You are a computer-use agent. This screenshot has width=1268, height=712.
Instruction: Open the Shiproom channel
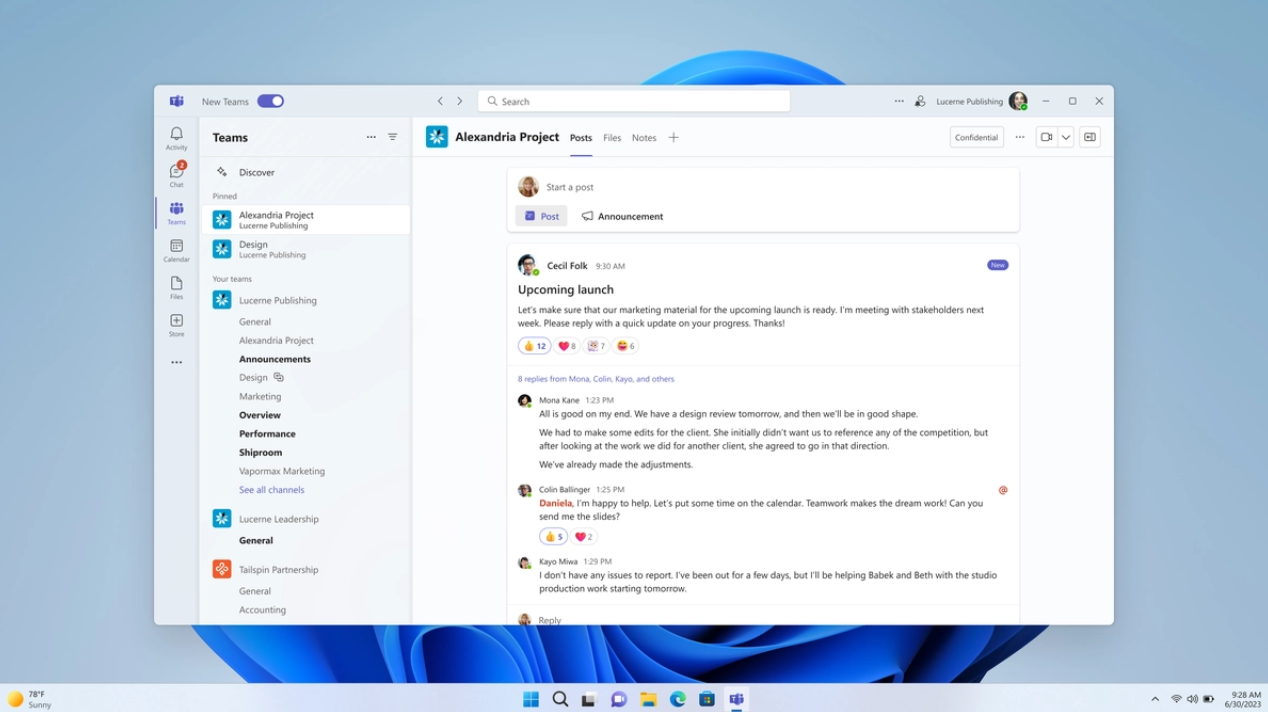tap(260, 453)
